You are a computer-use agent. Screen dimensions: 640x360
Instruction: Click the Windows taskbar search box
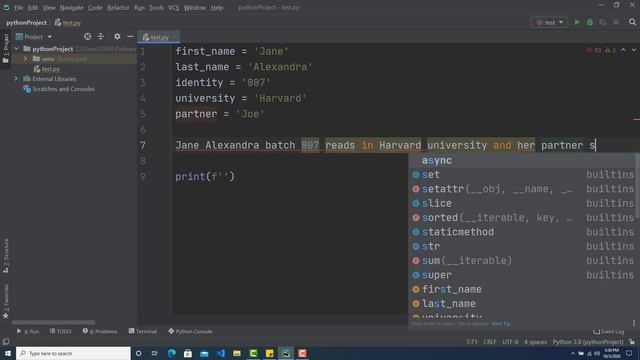[x=73, y=353]
